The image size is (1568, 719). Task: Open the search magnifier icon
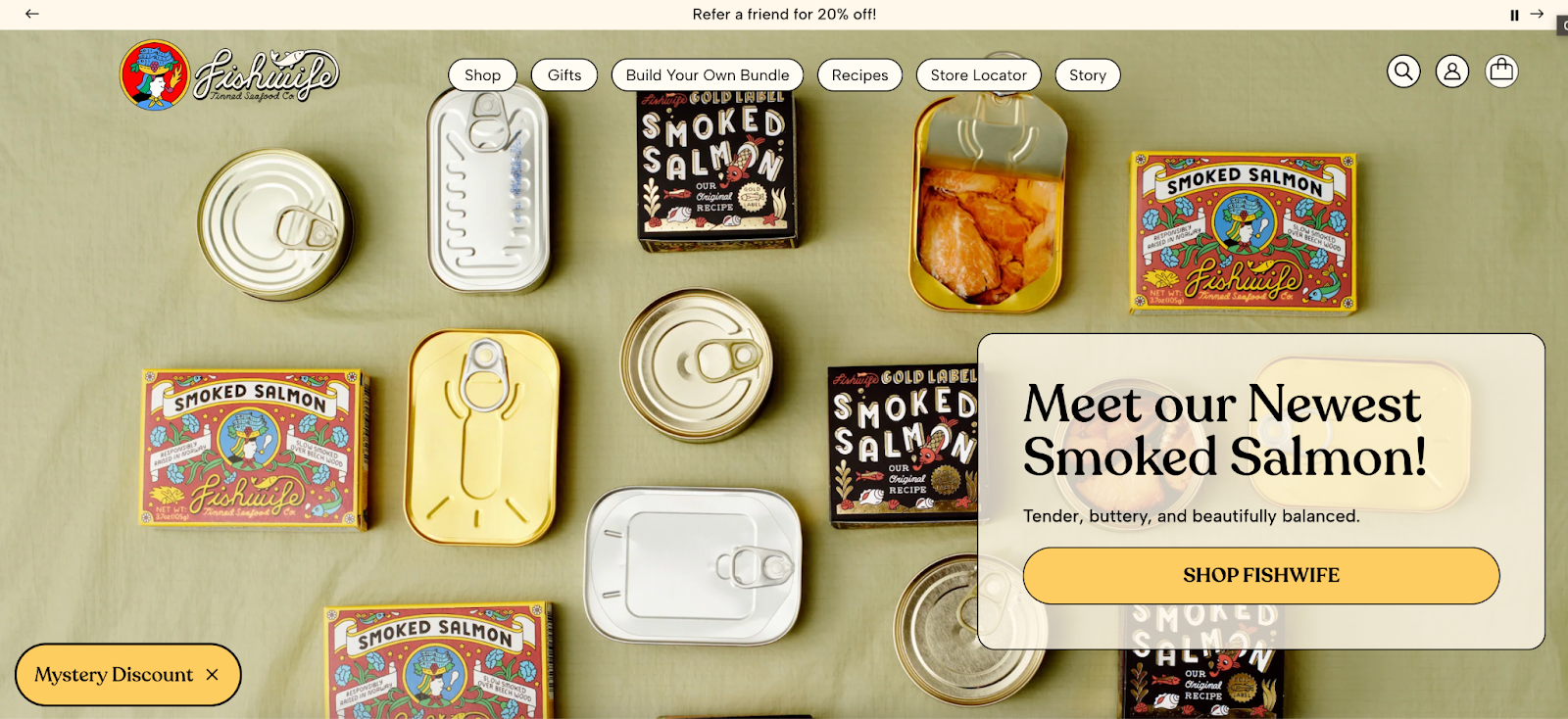pyautogui.click(x=1403, y=72)
